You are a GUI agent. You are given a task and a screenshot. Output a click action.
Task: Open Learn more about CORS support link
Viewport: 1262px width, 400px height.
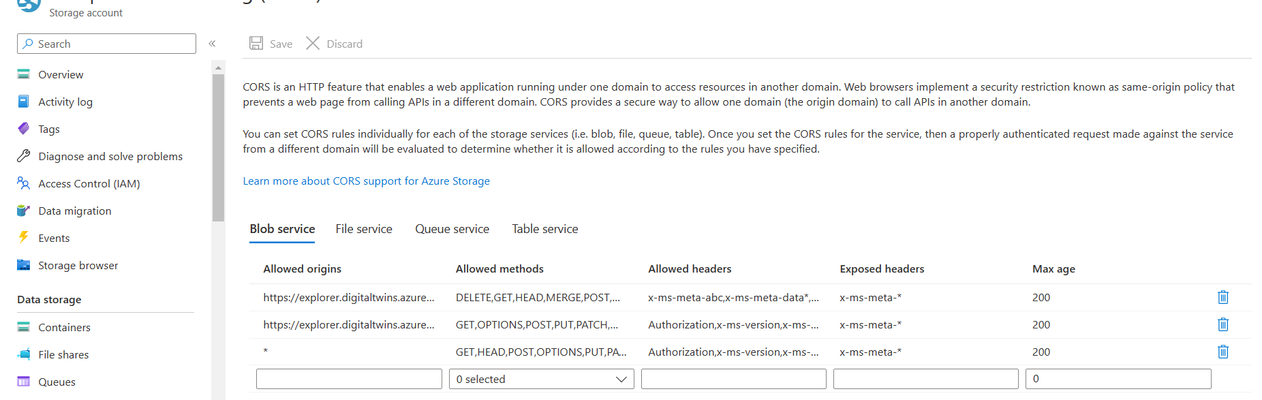click(x=366, y=181)
